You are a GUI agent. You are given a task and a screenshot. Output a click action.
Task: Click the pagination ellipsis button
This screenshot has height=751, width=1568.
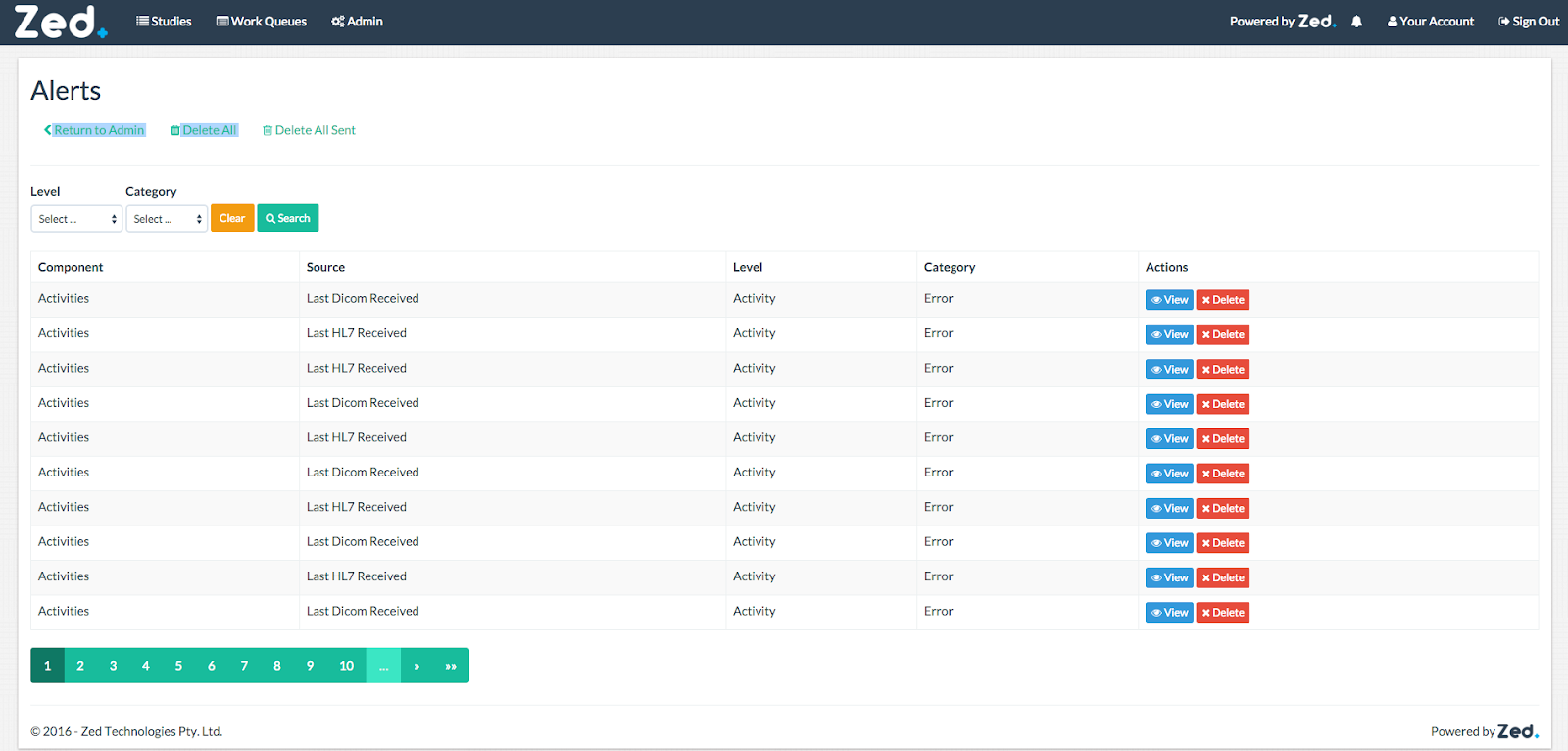tap(383, 666)
